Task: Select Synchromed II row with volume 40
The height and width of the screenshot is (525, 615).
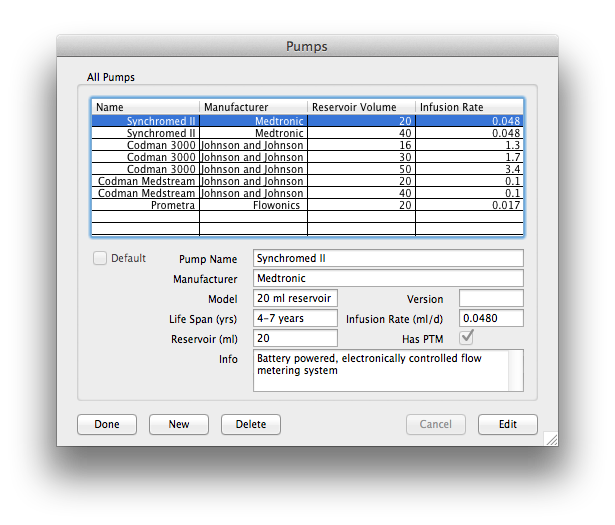Action: pyautogui.click(x=307, y=133)
